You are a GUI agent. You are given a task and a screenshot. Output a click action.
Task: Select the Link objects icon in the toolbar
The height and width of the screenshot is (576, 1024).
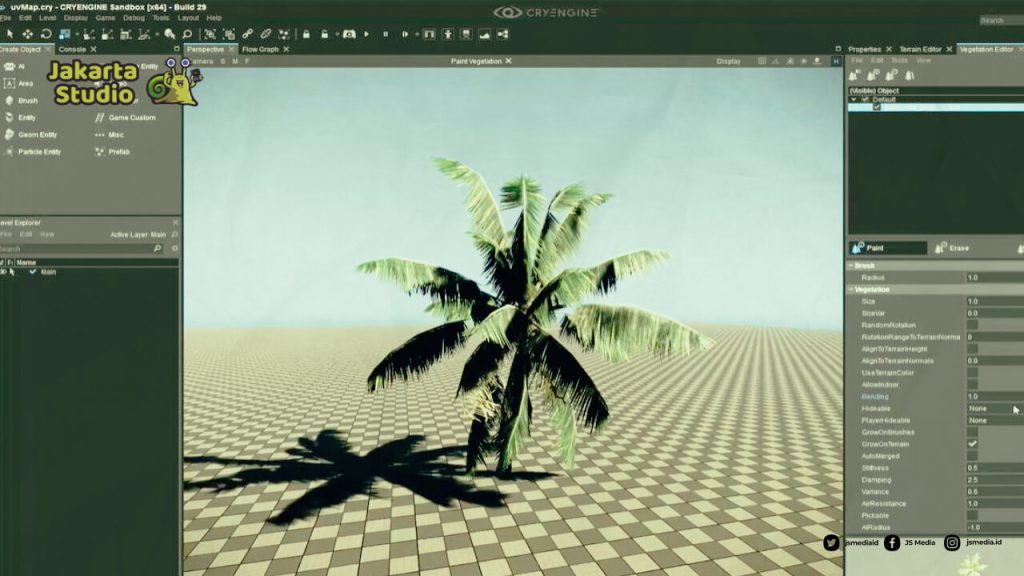click(x=248, y=35)
